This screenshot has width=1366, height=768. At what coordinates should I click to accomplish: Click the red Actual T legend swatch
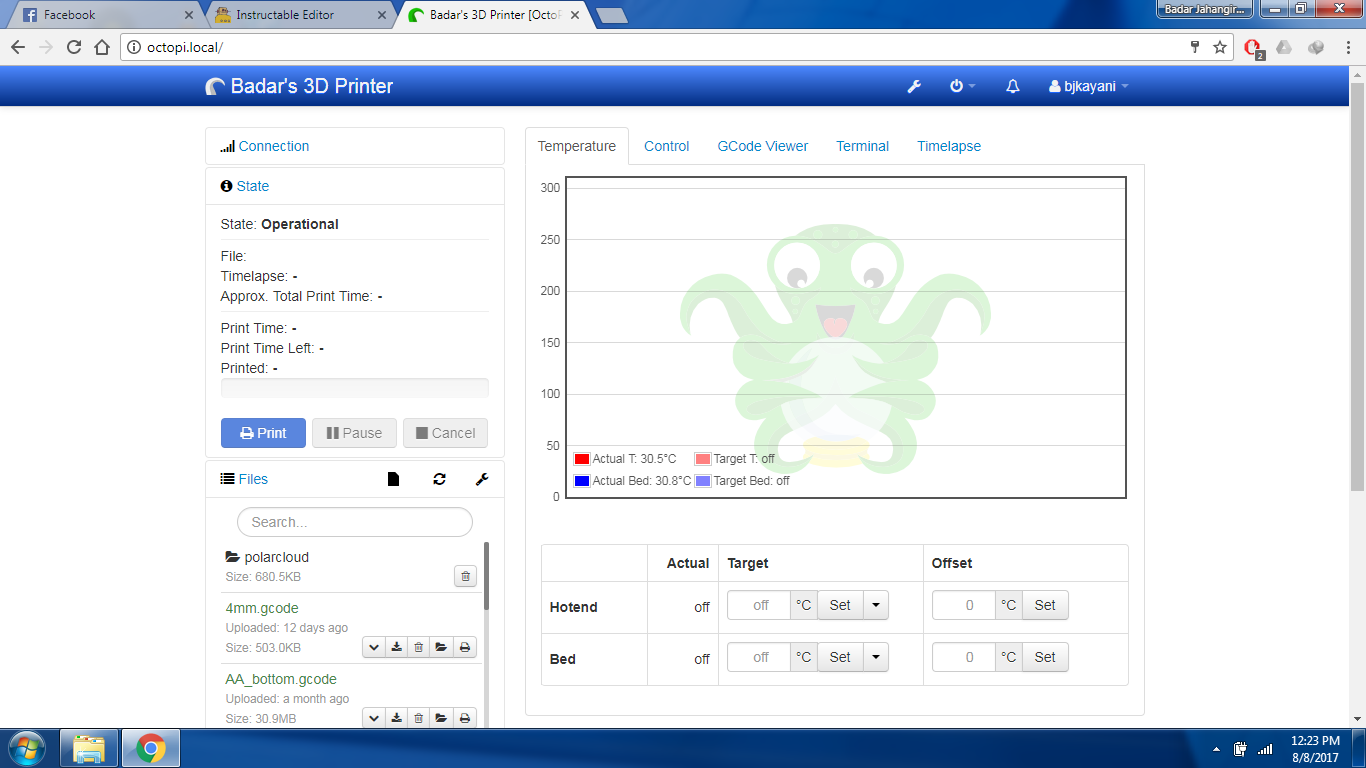point(582,459)
